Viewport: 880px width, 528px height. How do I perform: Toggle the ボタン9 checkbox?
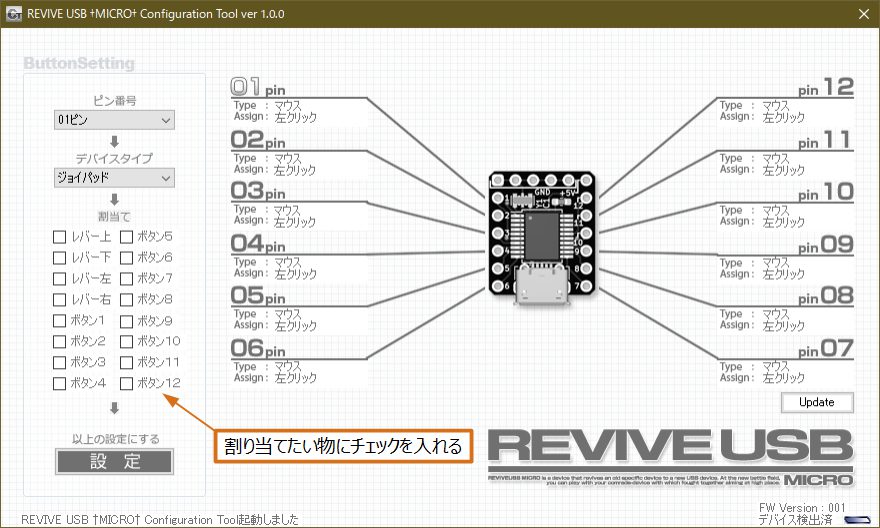(x=126, y=321)
